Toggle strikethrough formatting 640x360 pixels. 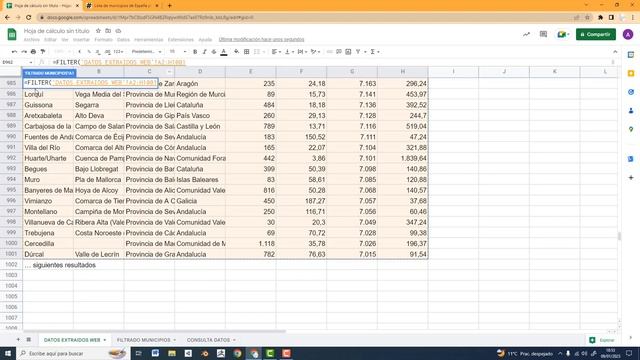[x=214, y=52]
